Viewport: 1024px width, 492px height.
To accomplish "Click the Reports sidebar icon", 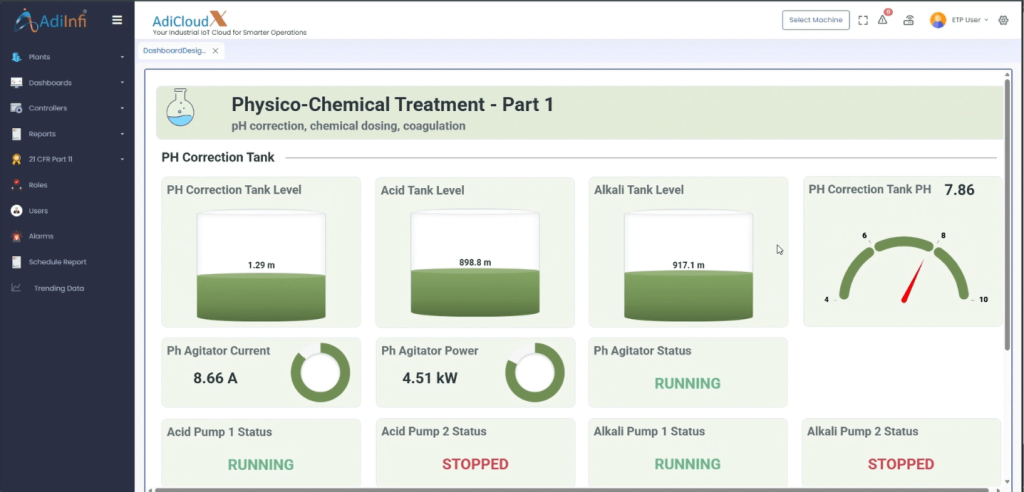I will pyautogui.click(x=16, y=134).
